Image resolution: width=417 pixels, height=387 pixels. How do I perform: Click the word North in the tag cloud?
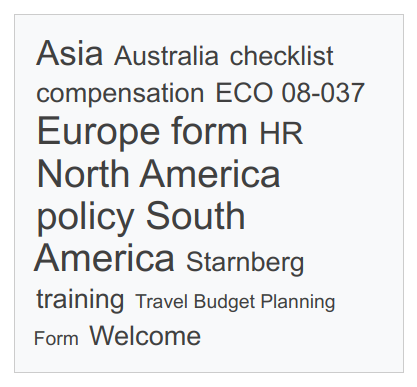83,174
